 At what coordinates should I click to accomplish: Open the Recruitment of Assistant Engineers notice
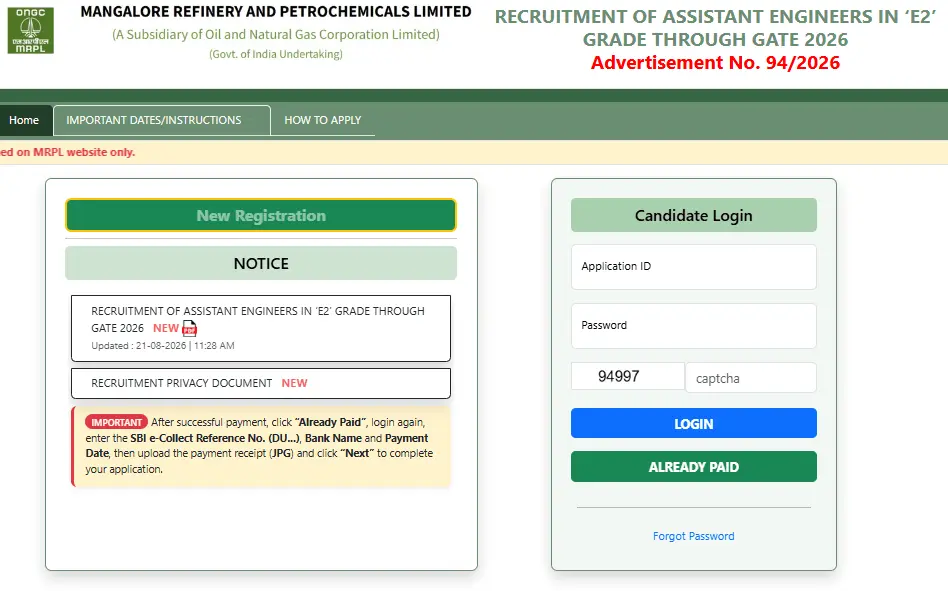pos(261,328)
